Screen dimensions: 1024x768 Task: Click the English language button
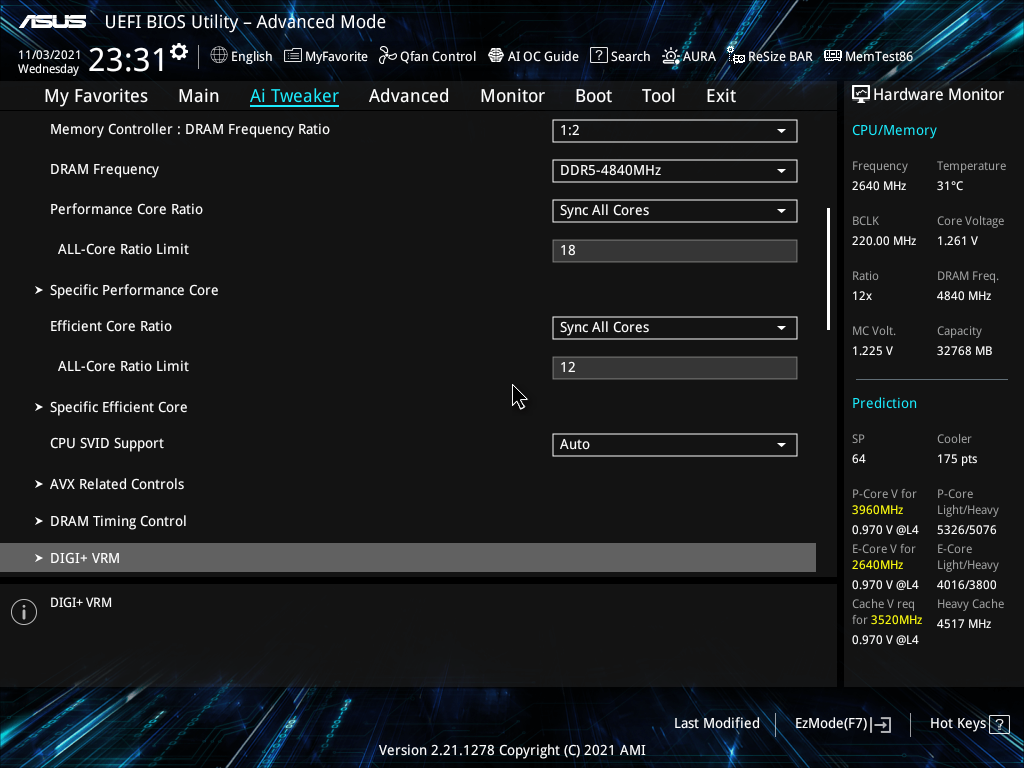click(251, 56)
